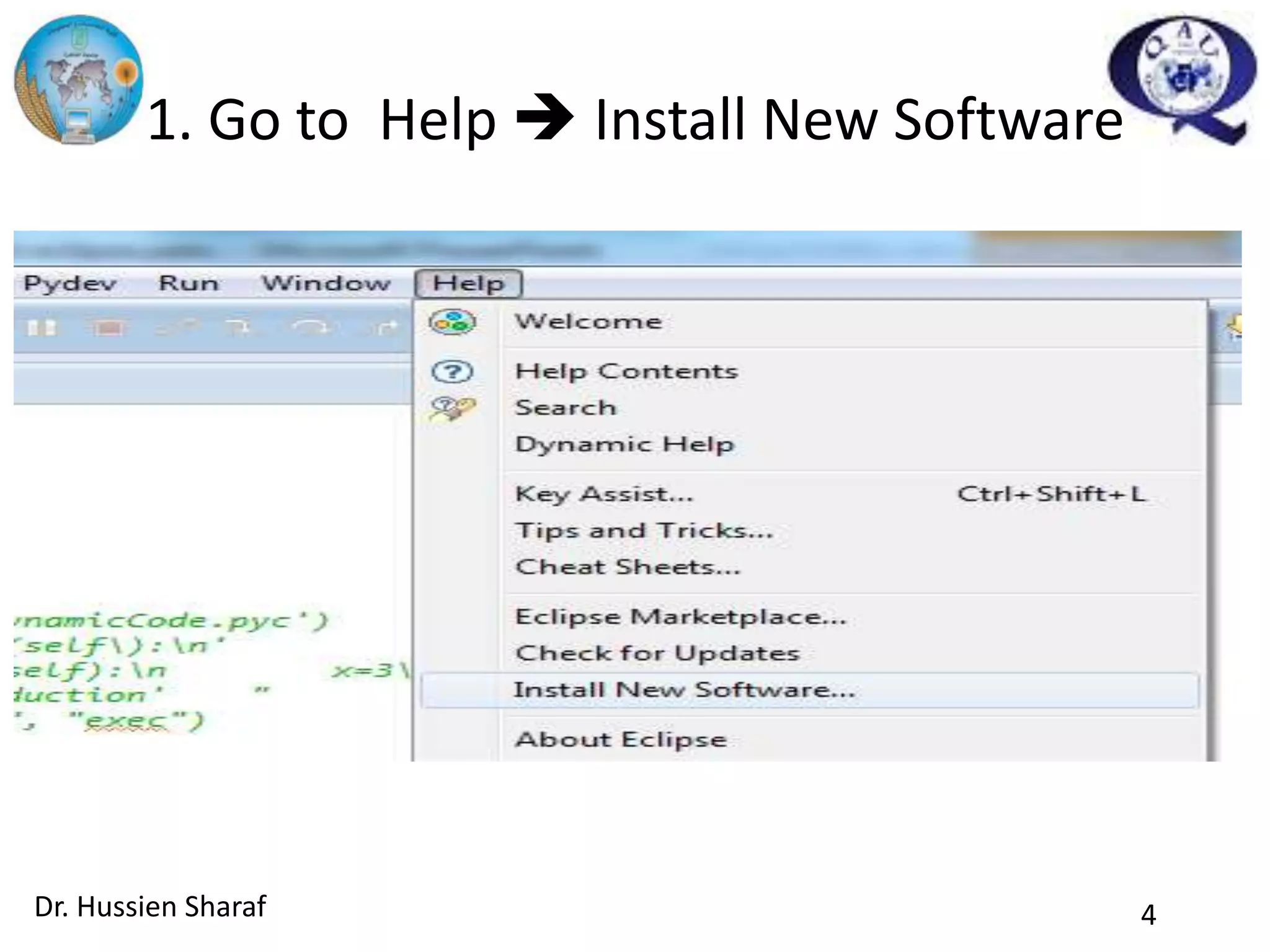Viewport: 1270px width, 952px height.
Task: Open the Pydev menu
Action: tap(69, 284)
